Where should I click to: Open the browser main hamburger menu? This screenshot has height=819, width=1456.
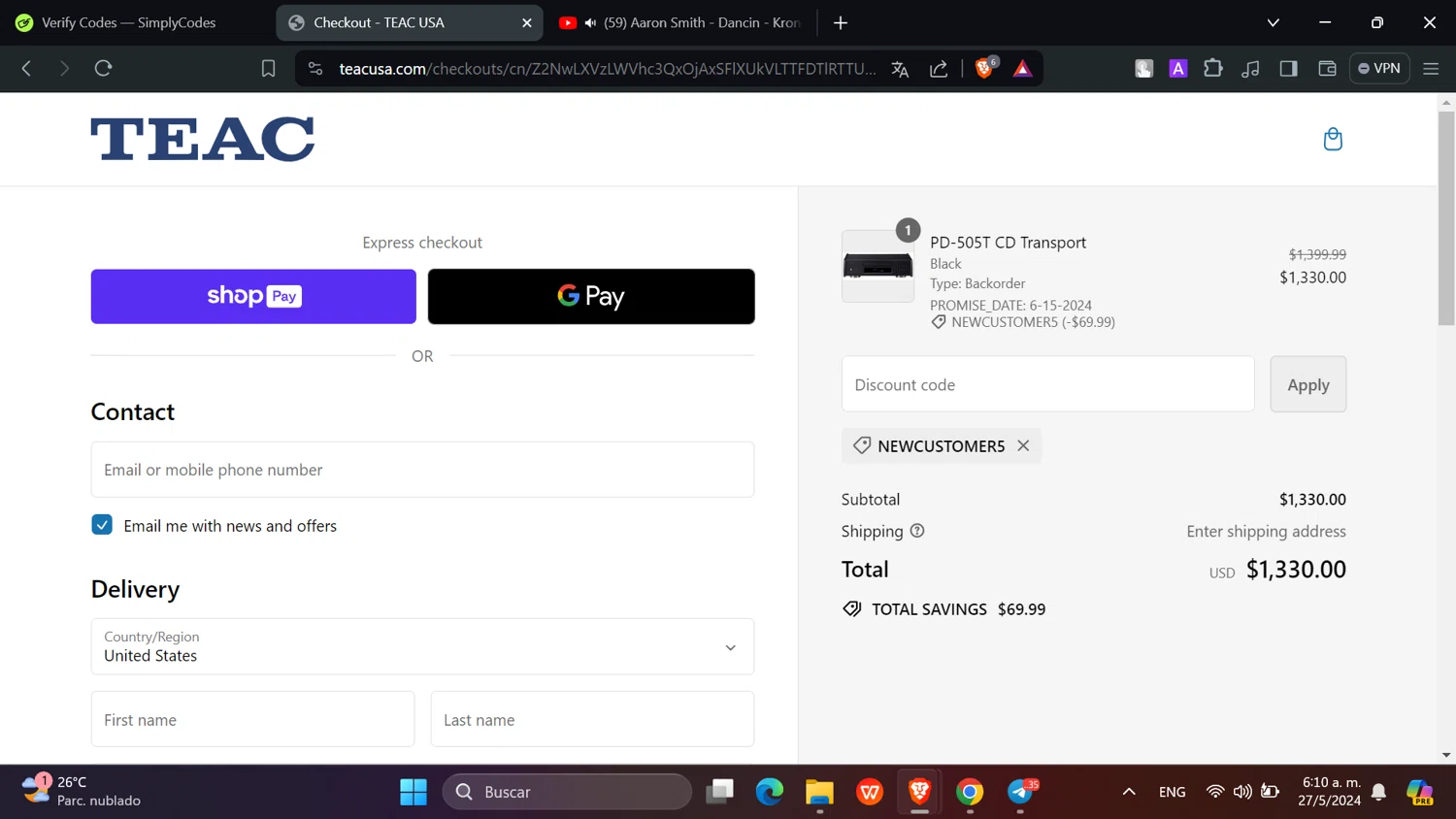click(1431, 68)
